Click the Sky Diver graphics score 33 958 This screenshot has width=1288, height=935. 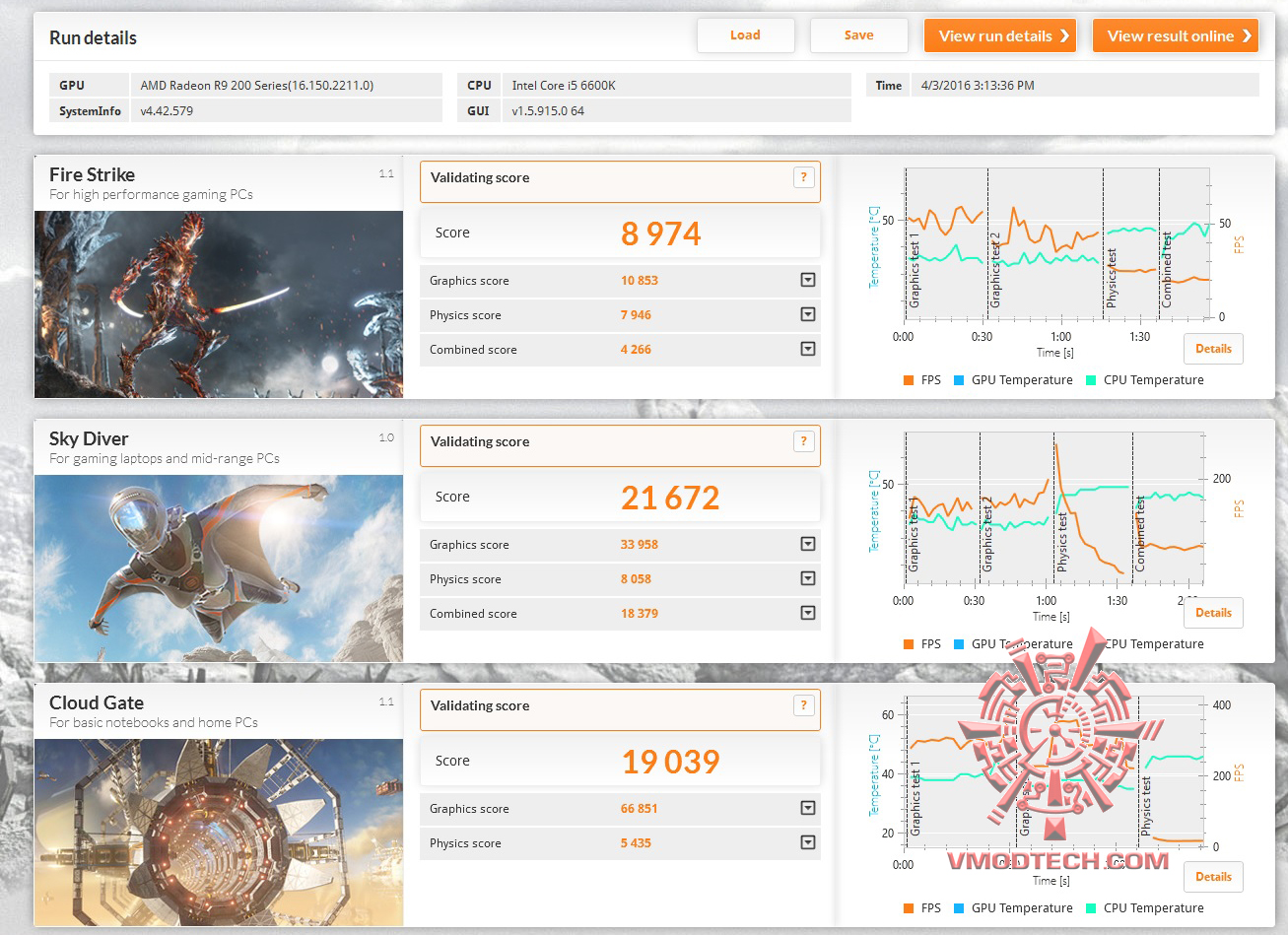pos(640,545)
